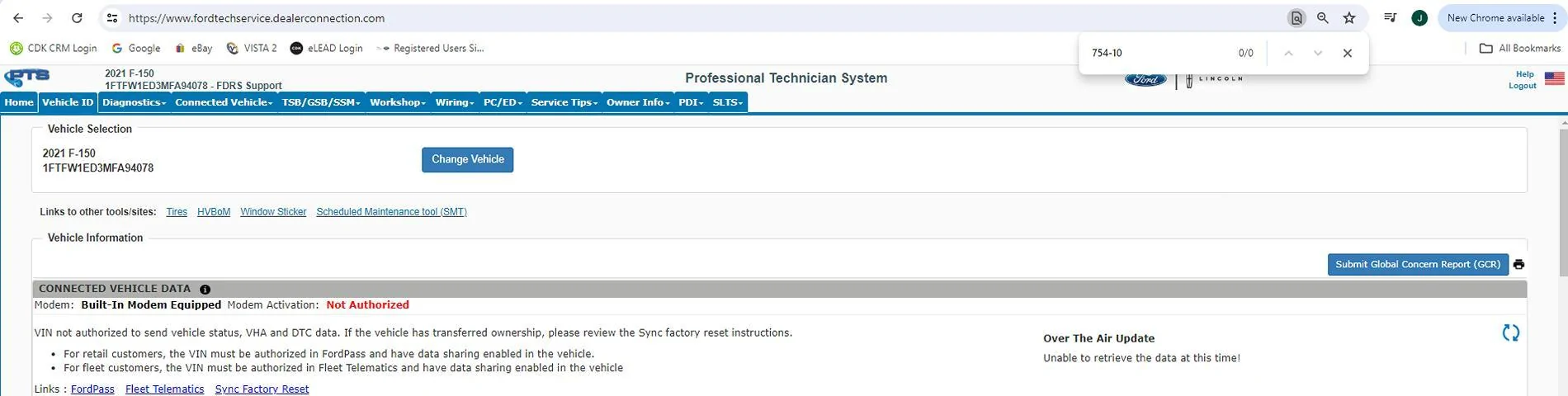Open Owner Info dropdown menu

(638, 102)
